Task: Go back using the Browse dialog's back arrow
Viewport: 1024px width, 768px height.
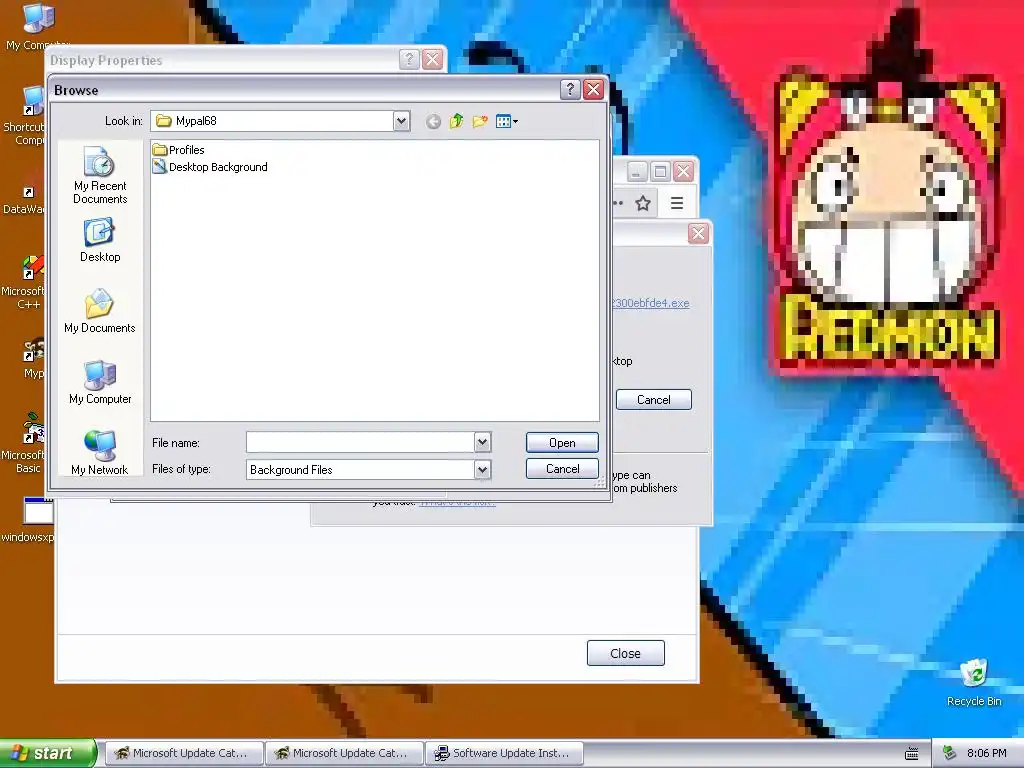Action: point(433,121)
